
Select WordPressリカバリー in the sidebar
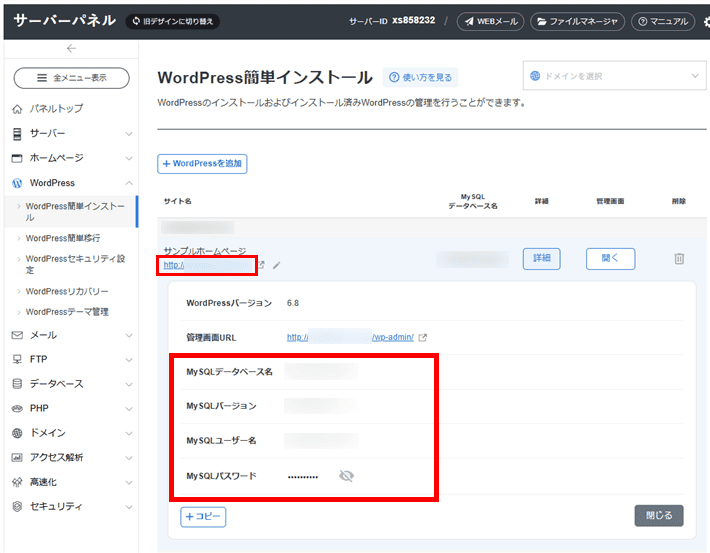(x=67, y=291)
